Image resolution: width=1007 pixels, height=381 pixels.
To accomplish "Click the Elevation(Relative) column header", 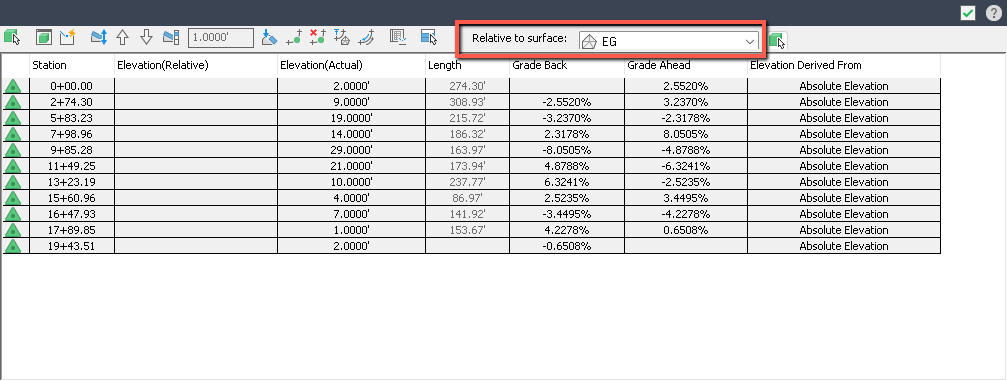I will (x=196, y=66).
